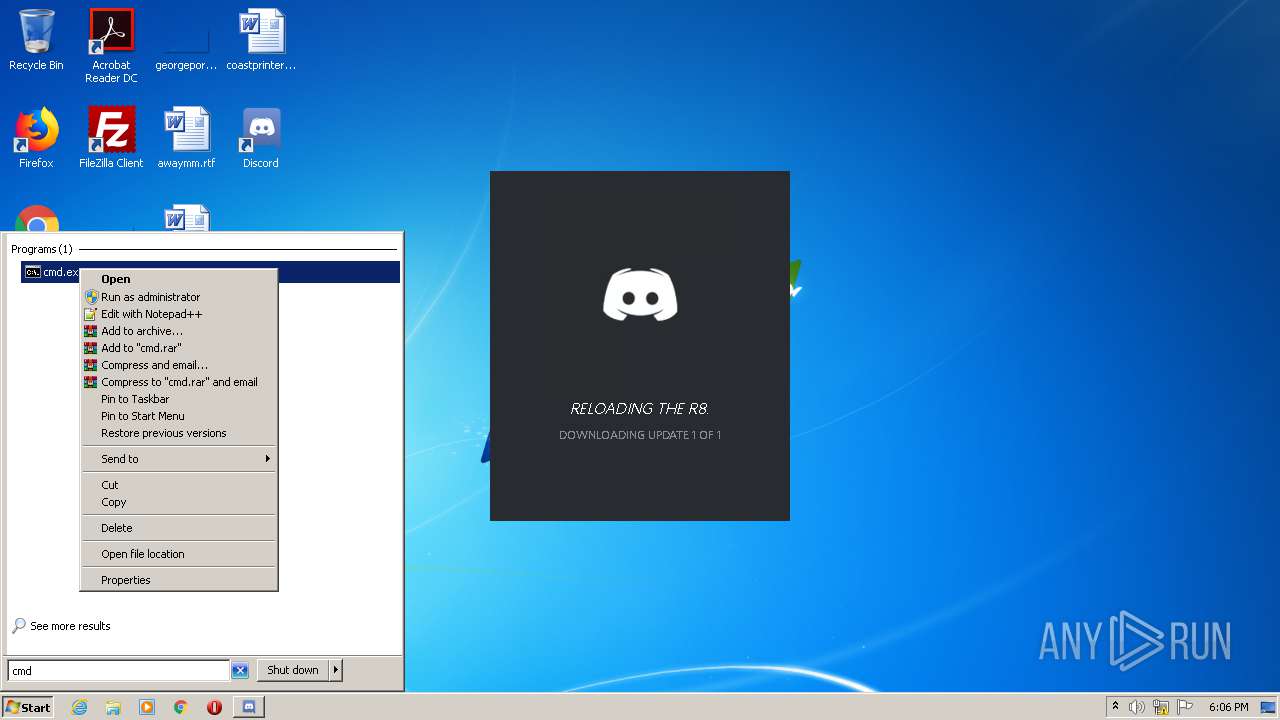
Task: Click the Start button
Action: (x=28, y=707)
